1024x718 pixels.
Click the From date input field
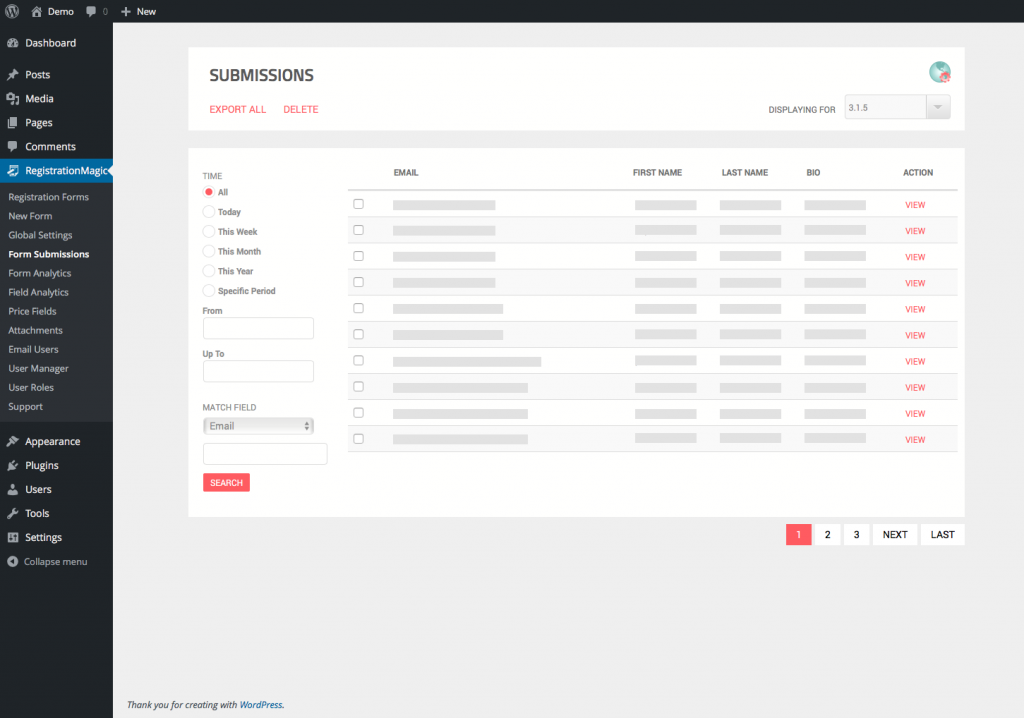click(257, 328)
